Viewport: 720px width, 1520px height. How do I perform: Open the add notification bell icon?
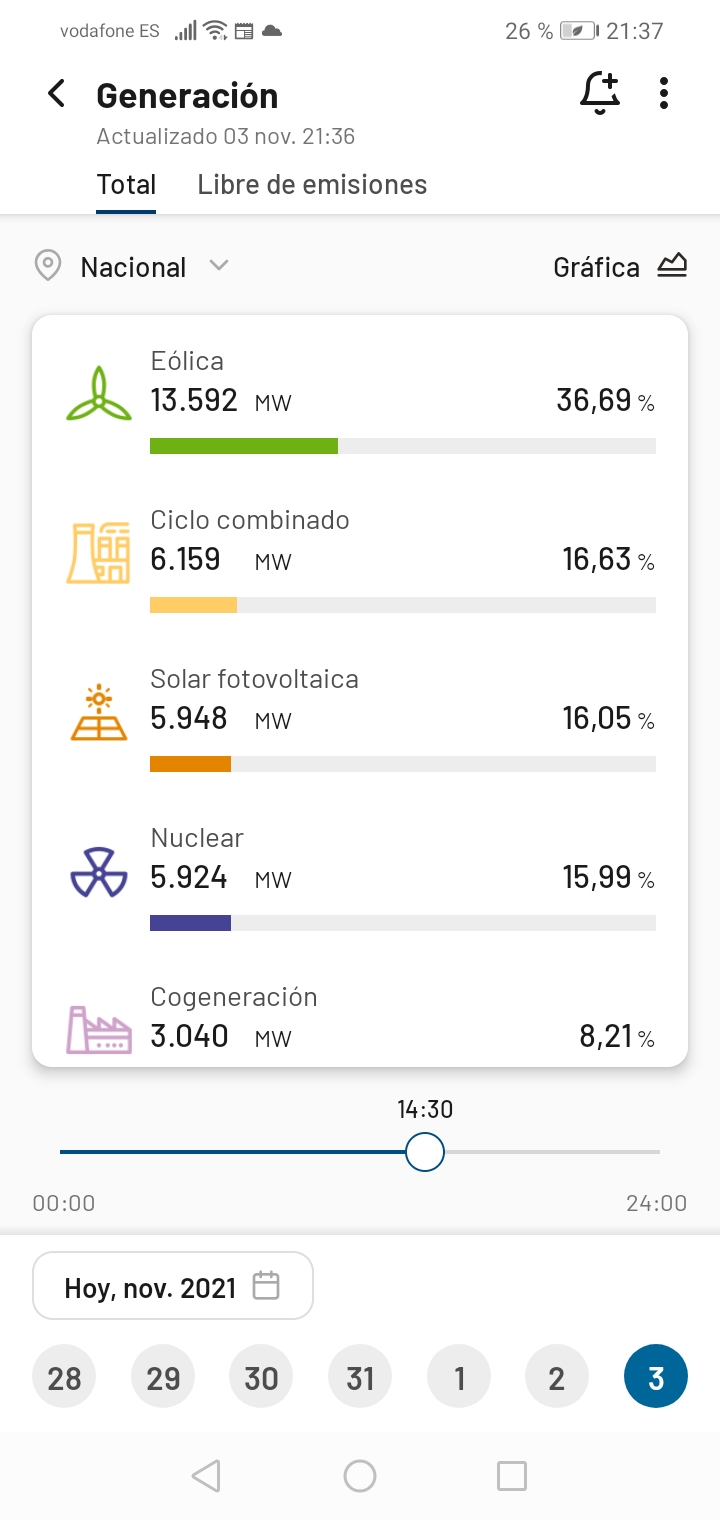click(x=600, y=94)
